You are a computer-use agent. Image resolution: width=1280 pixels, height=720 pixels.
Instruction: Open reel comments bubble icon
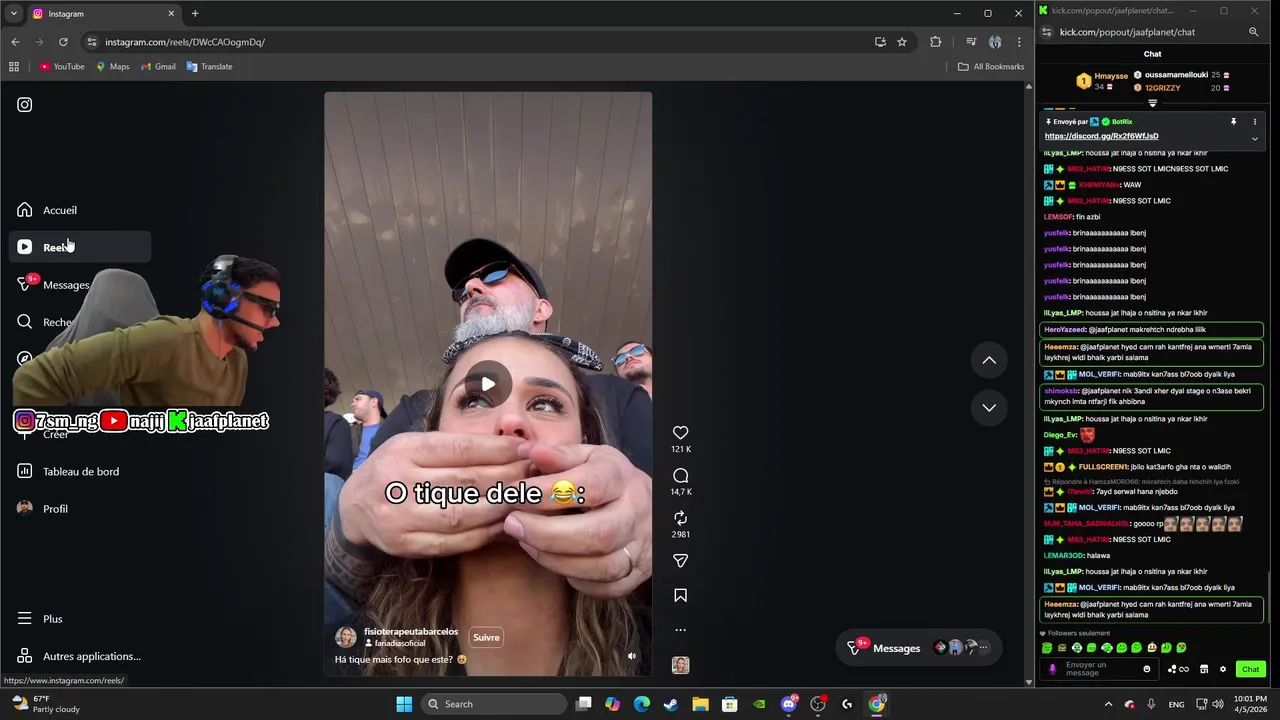pyautogui.click(x=680, y=476)
